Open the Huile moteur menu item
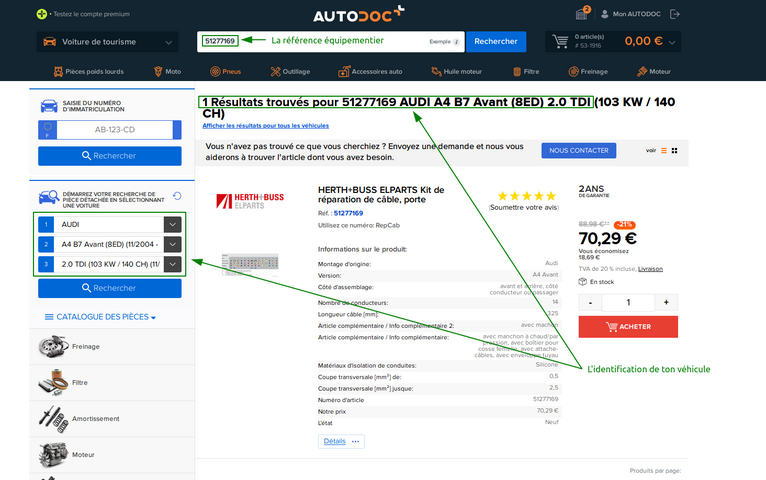 (x=456, y=71)
